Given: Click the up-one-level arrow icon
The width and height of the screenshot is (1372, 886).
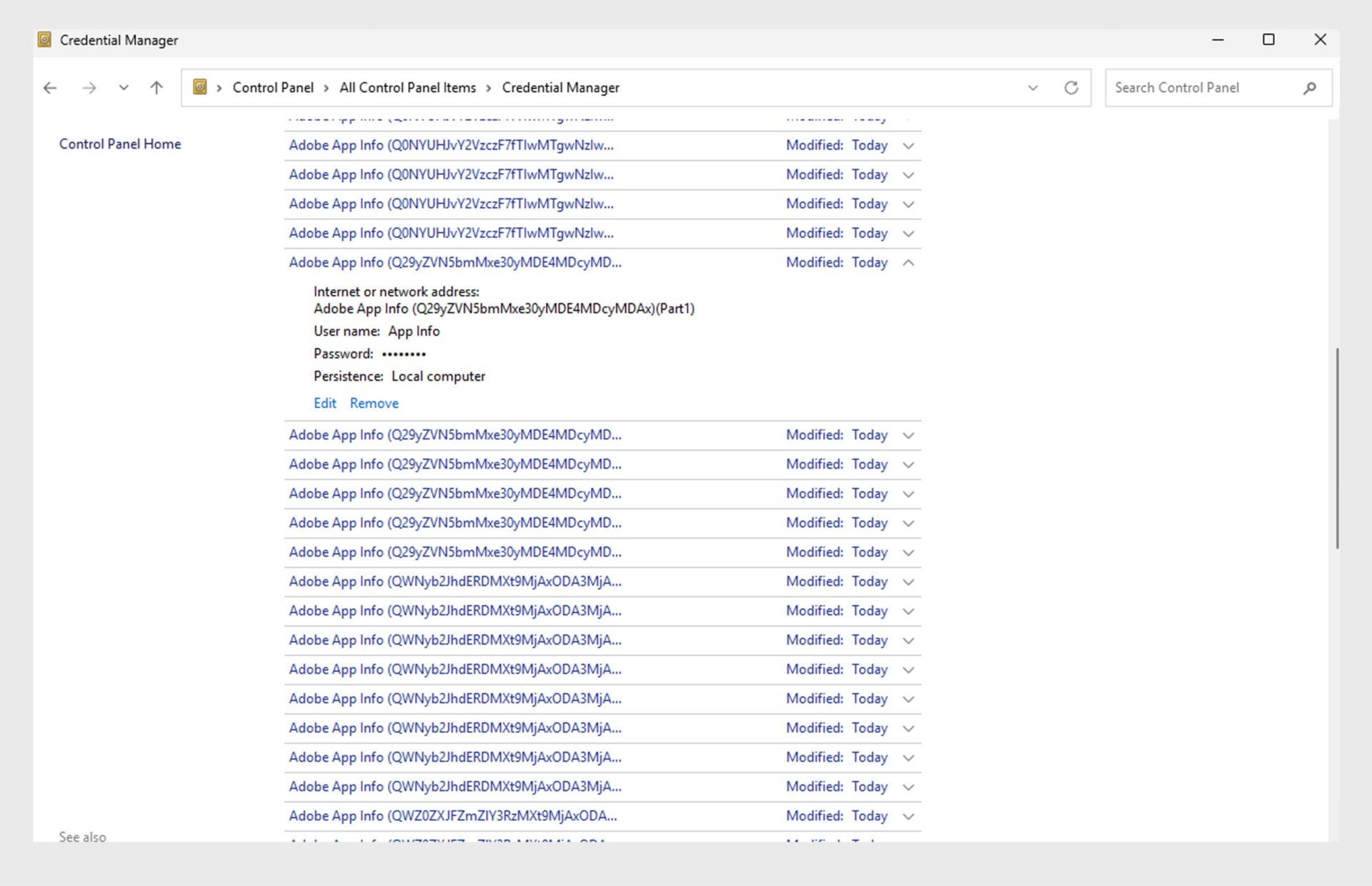Looking at the screenshot, I should point(156,88).
